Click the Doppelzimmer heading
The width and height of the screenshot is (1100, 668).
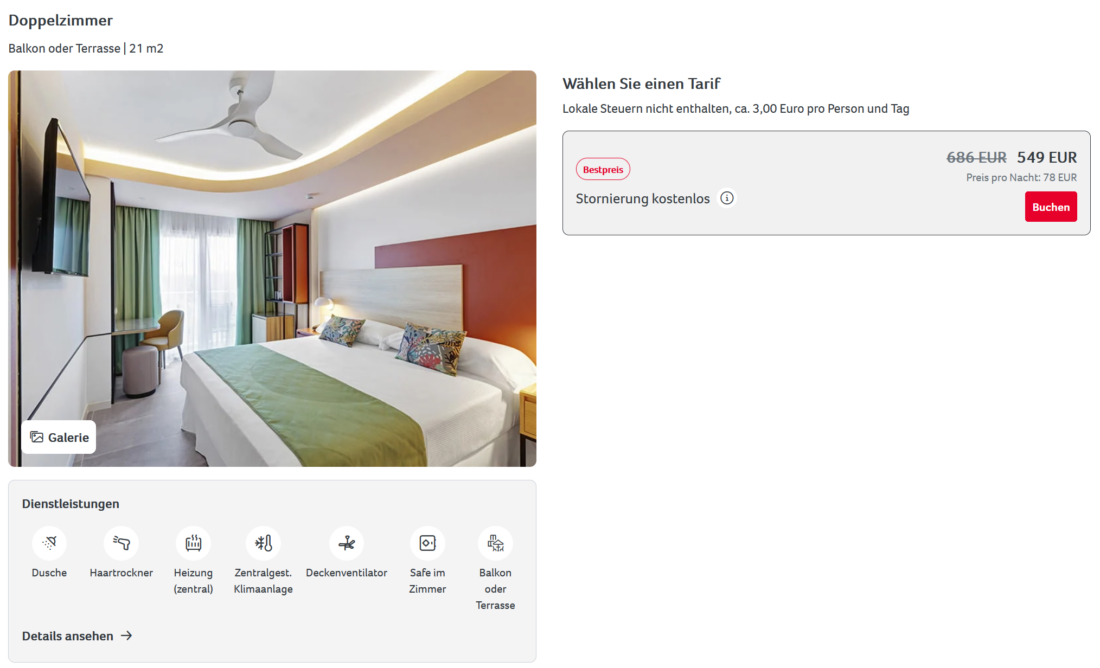[60, 20]
